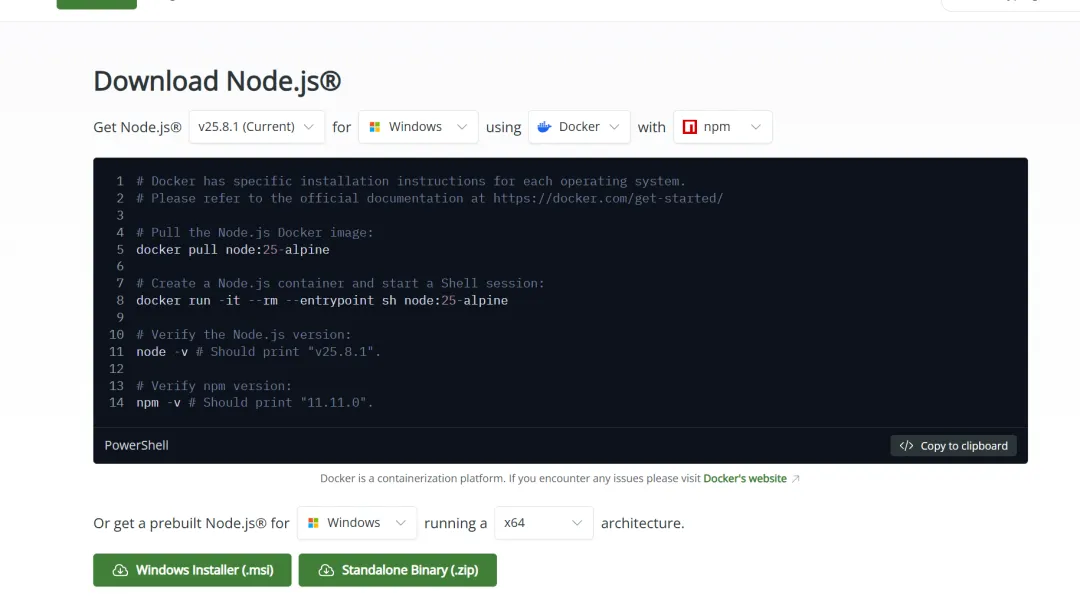Image resolution: width=1080 pixels, height=612 pixels.
Task: Click the '# Verify npm version:' comment
Action: pos(214,386)
